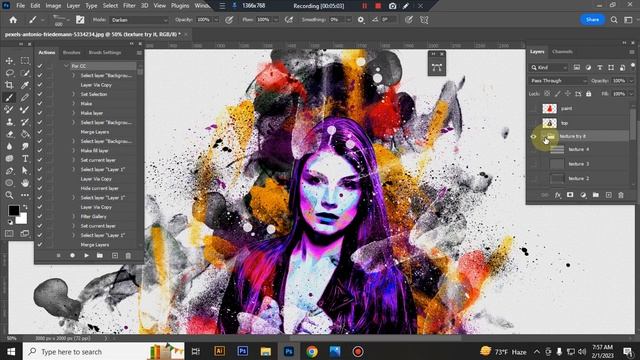
Task: Click Stop playing in Actions panel
Action: tap(58, 256)
